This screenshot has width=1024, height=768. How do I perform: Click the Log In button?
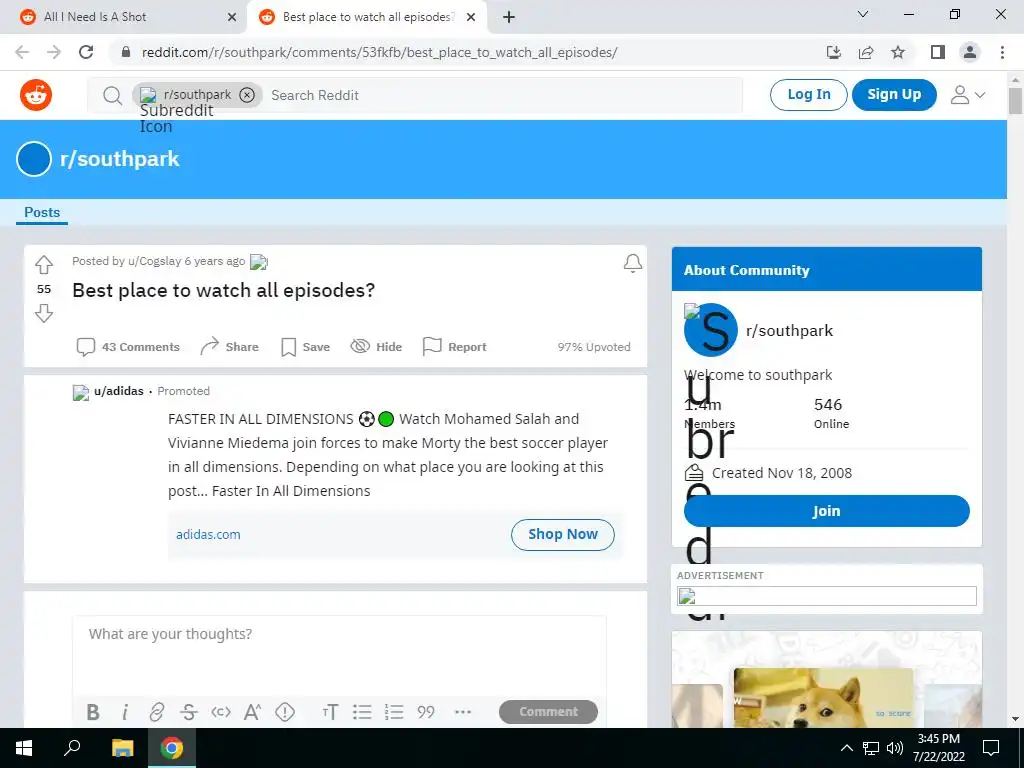(808, 95)
